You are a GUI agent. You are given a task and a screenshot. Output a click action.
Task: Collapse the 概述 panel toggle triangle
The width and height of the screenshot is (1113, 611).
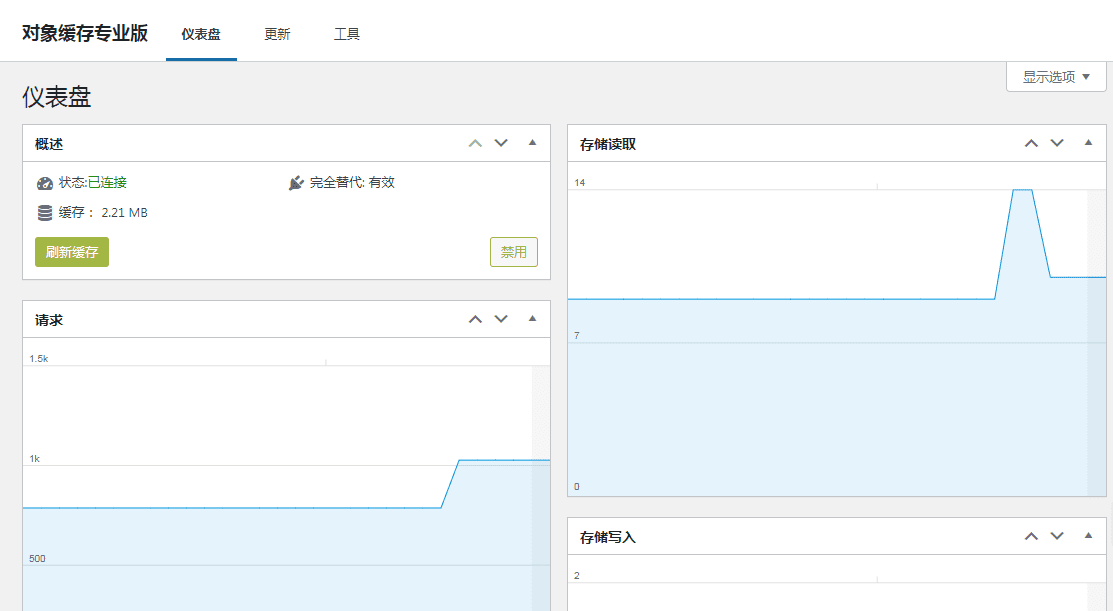click(532, 143)
